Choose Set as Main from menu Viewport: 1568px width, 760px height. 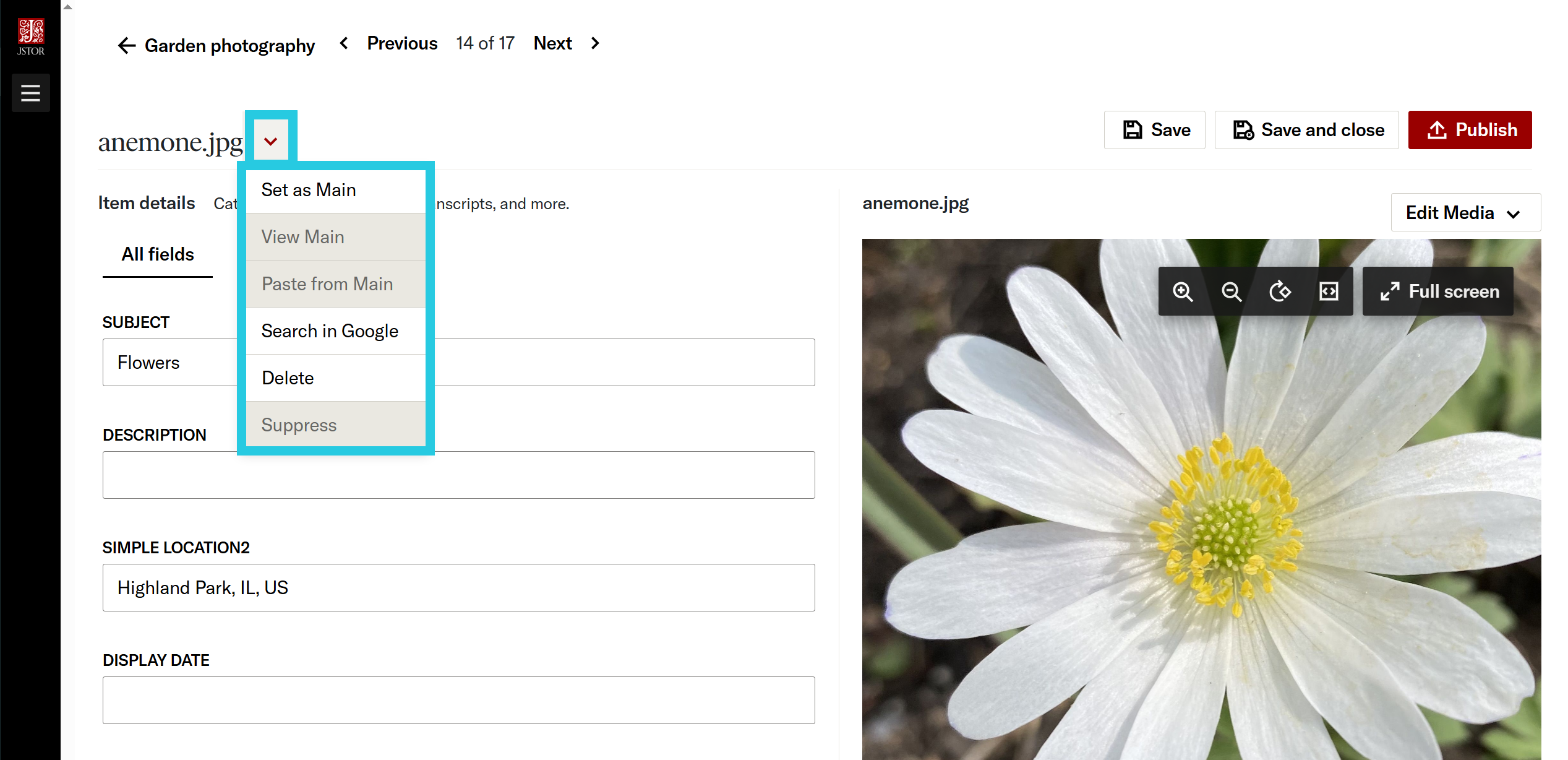(x=336, y=190)
